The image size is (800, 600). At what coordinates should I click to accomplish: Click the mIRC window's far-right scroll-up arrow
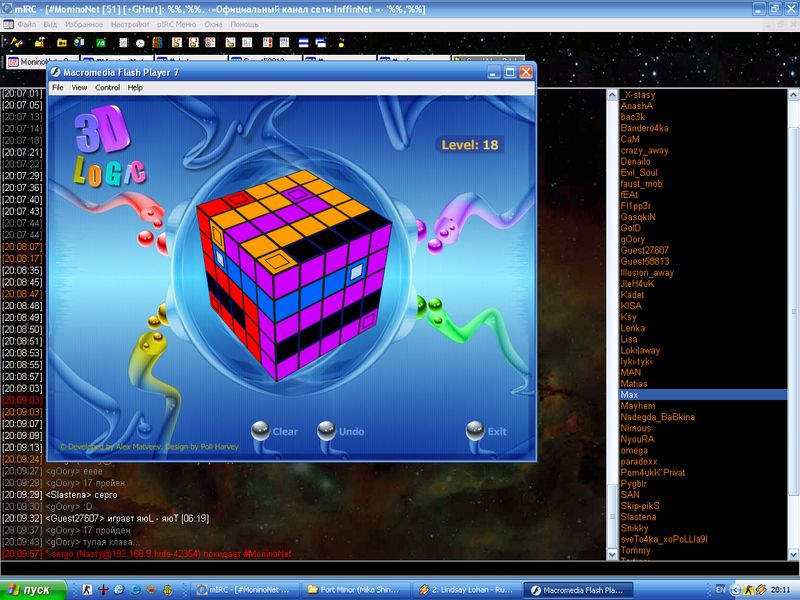click(793, 95)
